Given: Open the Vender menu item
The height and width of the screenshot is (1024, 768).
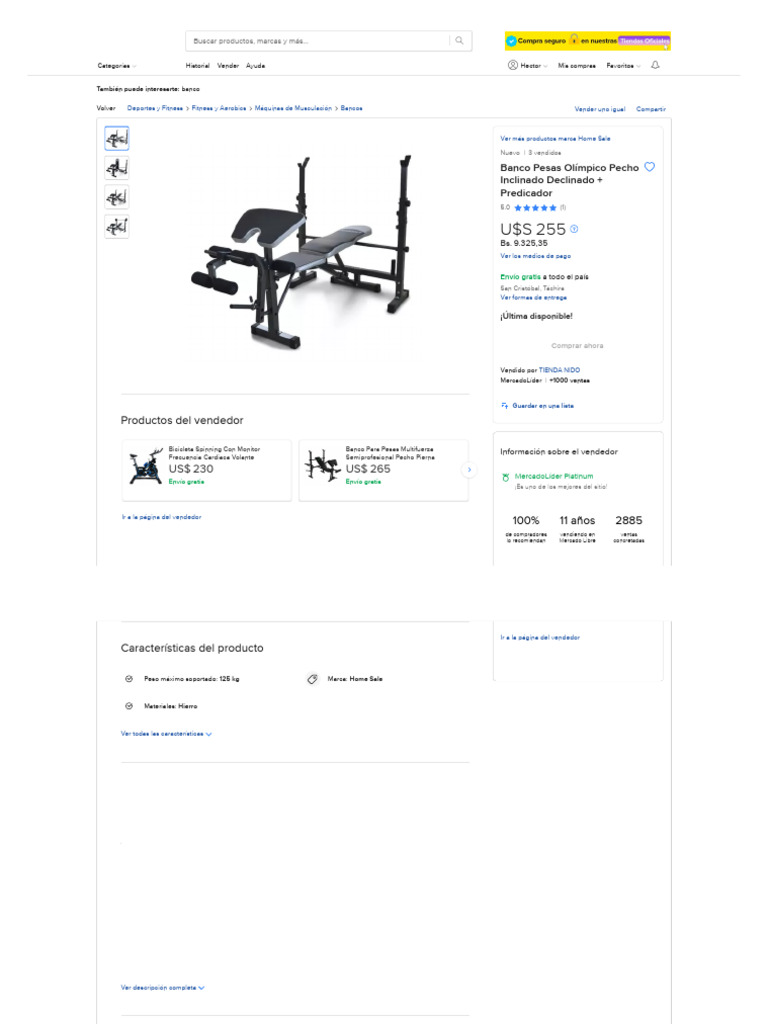Looking at the screenshot, I should tap(228, 66).
